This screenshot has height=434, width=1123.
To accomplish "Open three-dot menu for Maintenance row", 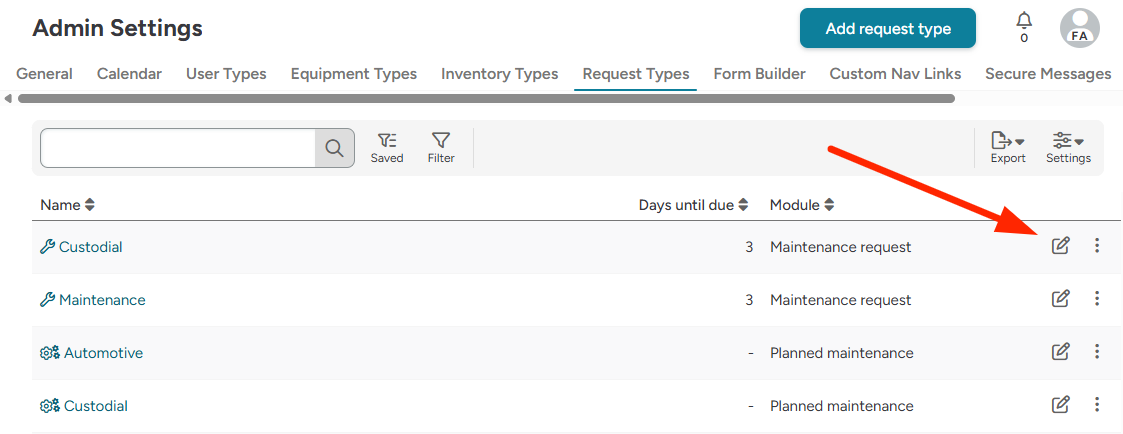I will 1097,299.
